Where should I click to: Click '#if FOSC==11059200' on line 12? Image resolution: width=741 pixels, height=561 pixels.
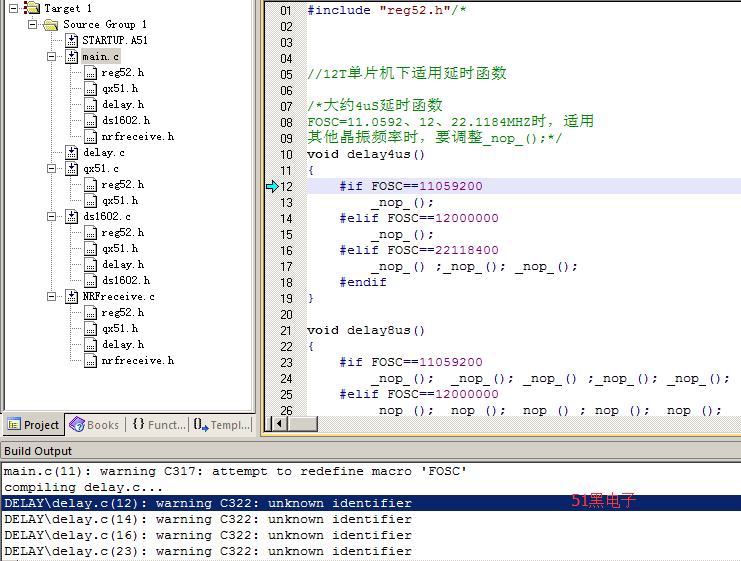411,186
